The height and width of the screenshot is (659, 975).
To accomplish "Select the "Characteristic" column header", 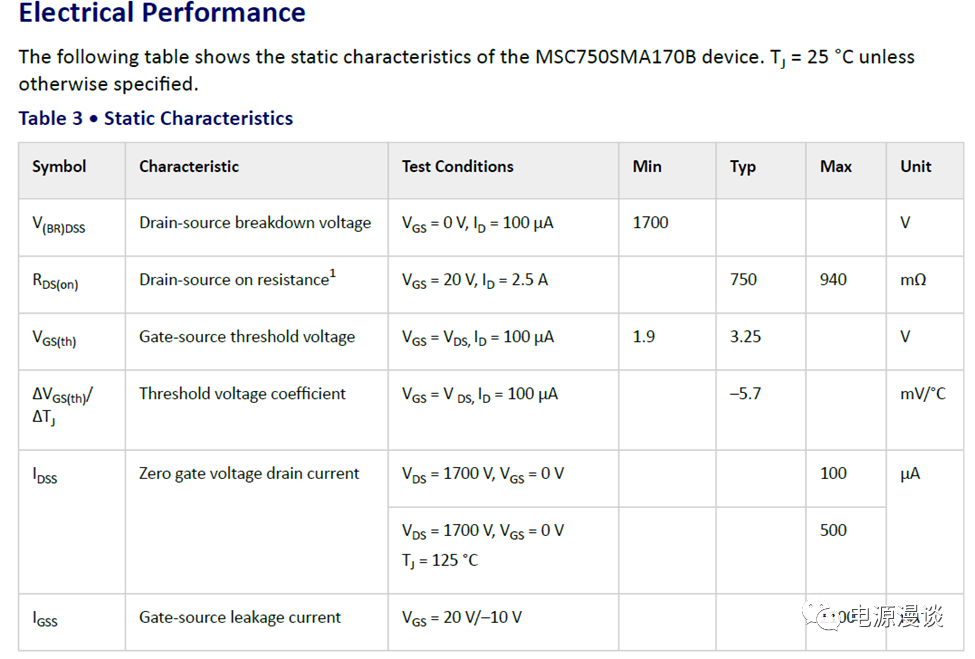I will [189, 167].
